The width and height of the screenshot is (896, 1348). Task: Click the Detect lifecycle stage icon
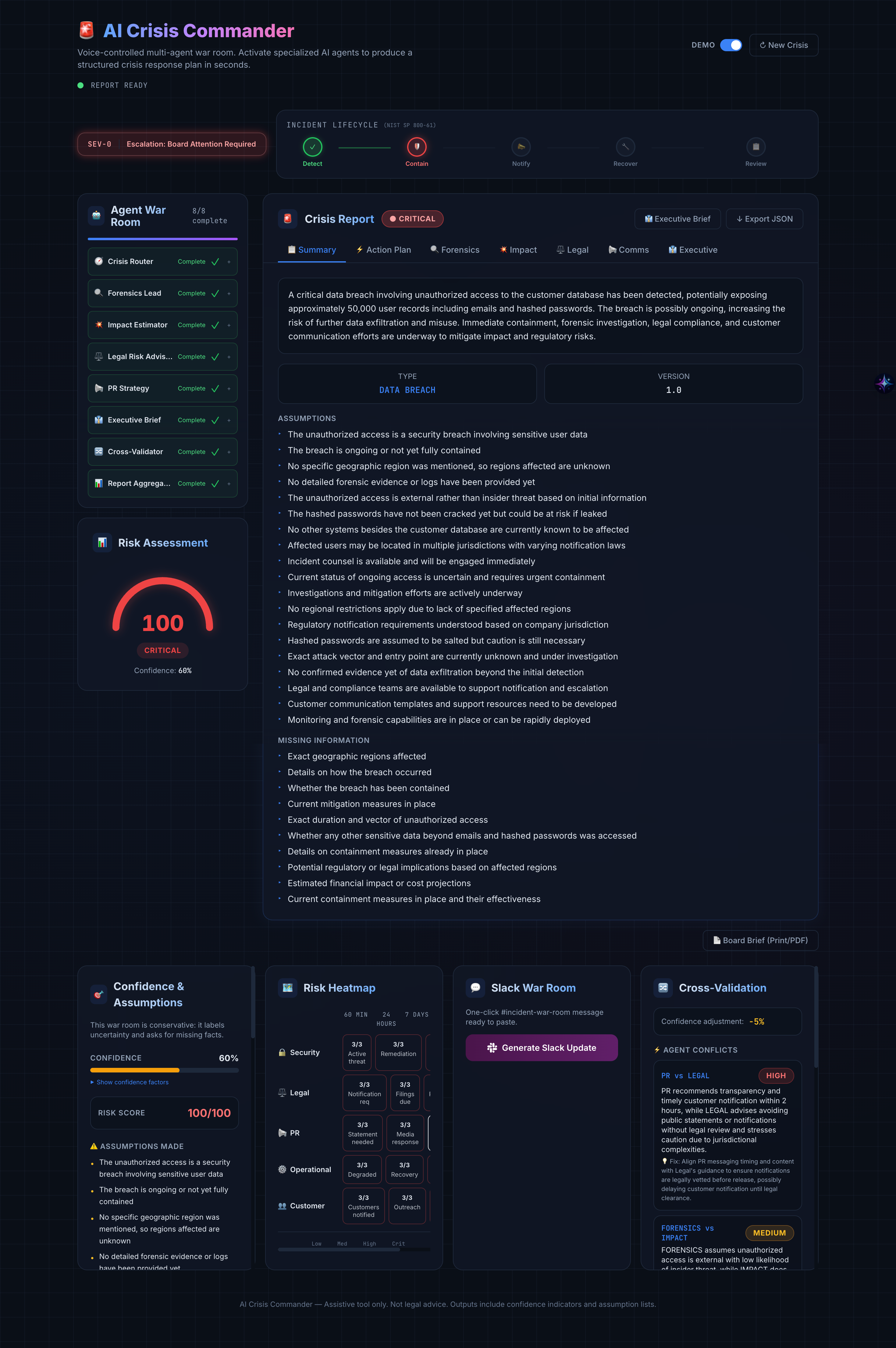312,147
